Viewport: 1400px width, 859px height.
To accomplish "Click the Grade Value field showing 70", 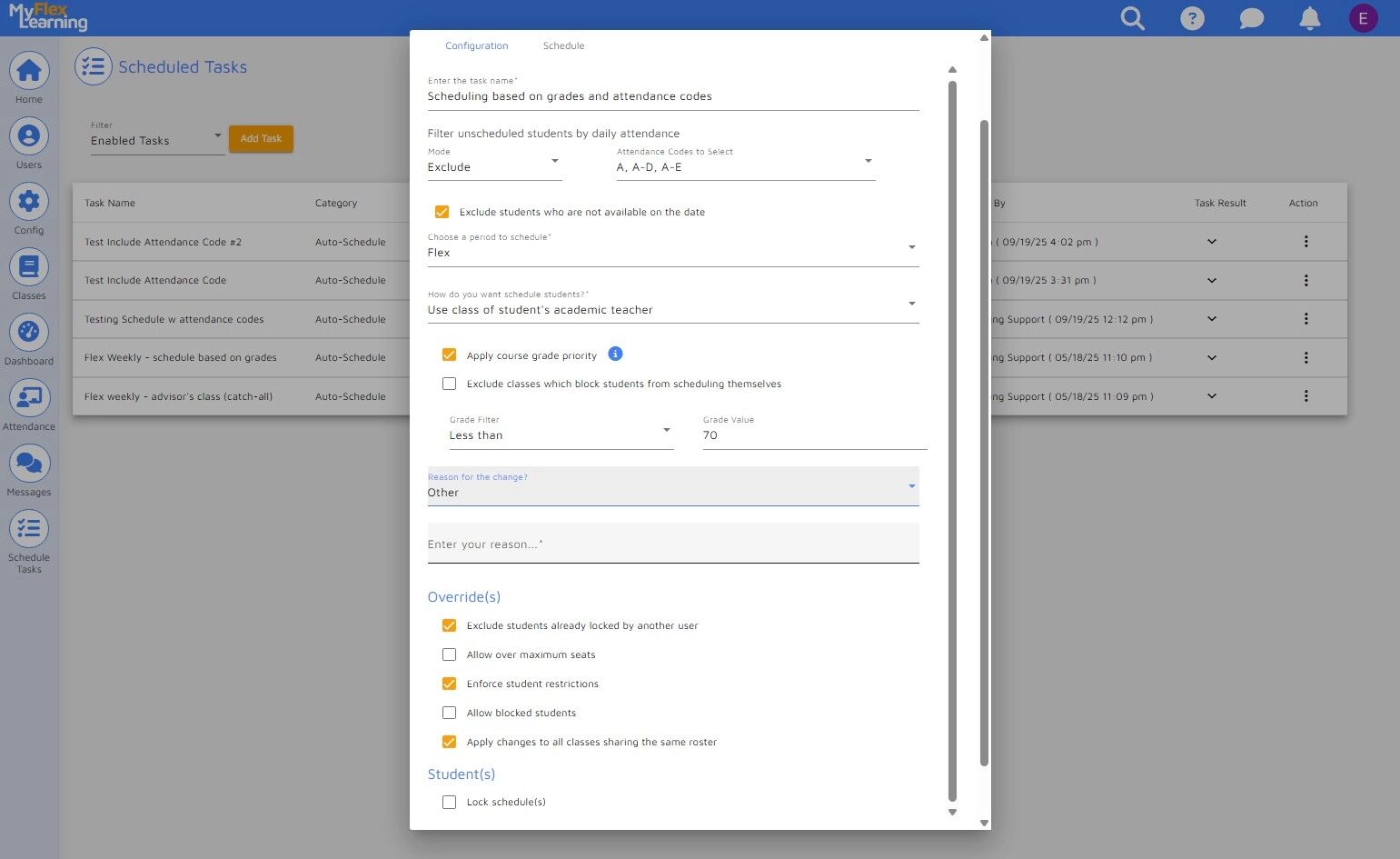I will (815, 431).
